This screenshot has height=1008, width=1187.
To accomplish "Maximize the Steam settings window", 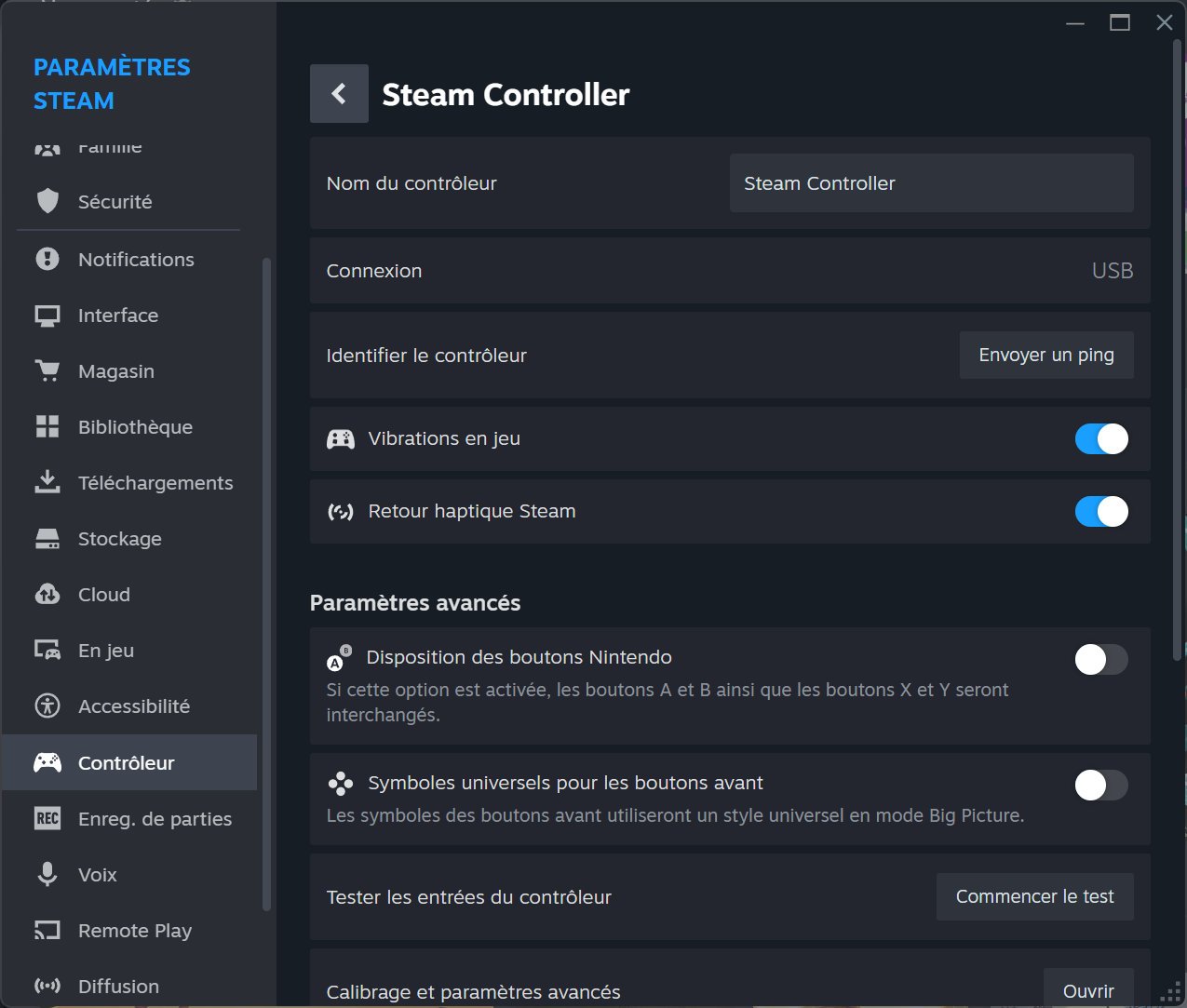I will 1120,22.
